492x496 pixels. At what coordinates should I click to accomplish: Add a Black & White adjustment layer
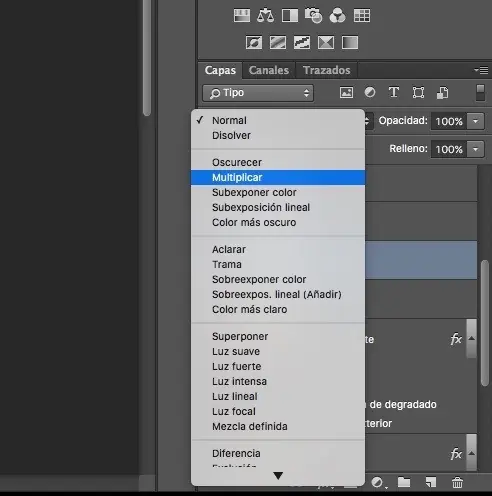pyautogui.click(x=290, y=16)
